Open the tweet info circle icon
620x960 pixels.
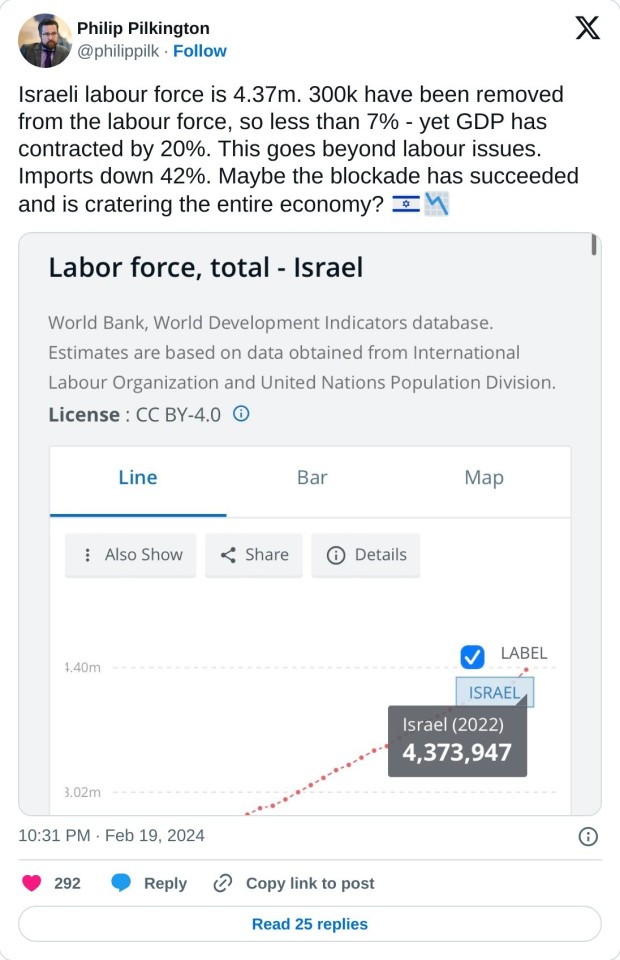click(589, 836)
